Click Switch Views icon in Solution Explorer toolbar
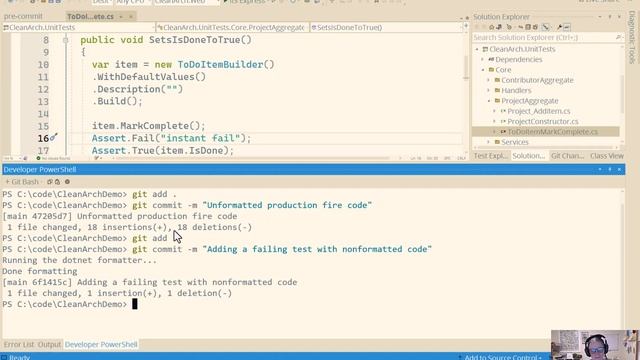This screenshot has width=640, height=360. [499, 27]
